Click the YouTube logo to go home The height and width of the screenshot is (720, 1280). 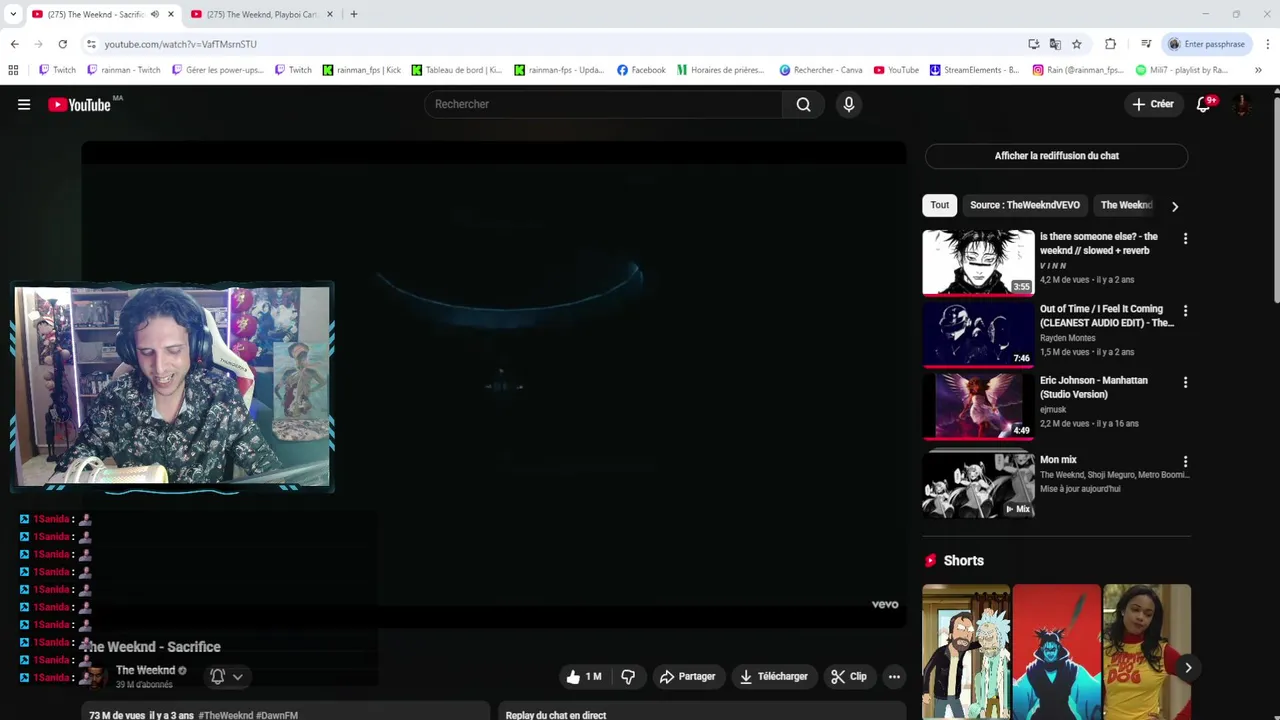pyautogui.click(x=80, y=104)
